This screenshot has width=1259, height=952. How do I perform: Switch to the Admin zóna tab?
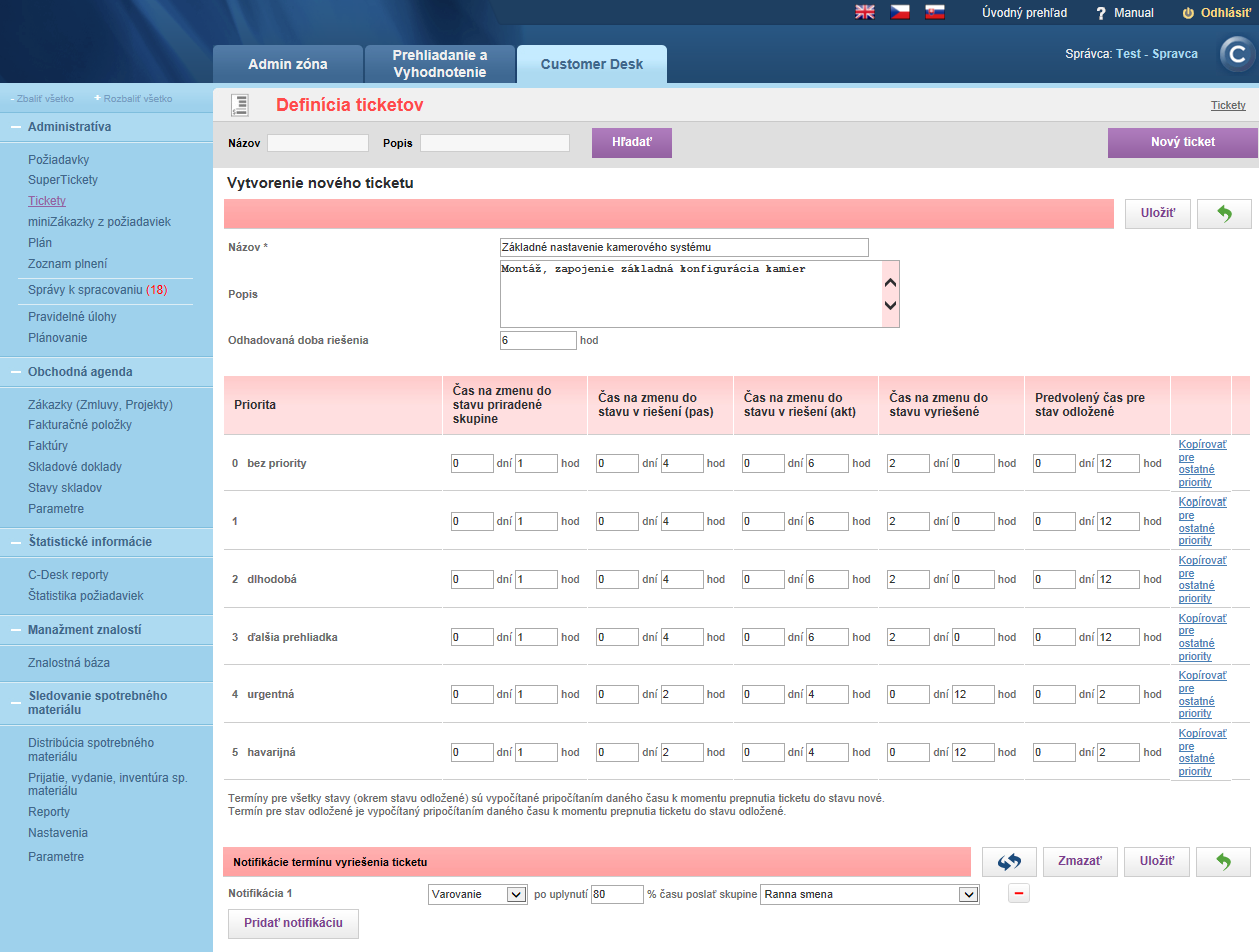(x=288, y=64)
